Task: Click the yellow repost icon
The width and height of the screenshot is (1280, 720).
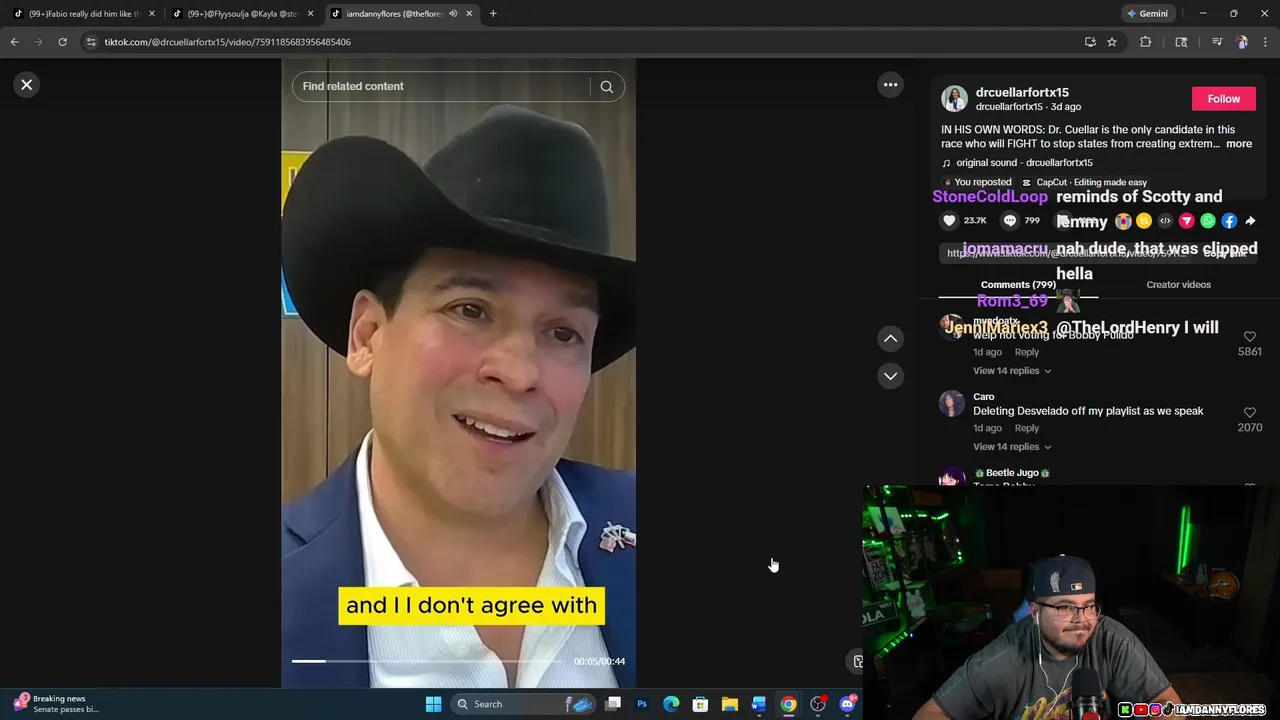Action: 1144,221
